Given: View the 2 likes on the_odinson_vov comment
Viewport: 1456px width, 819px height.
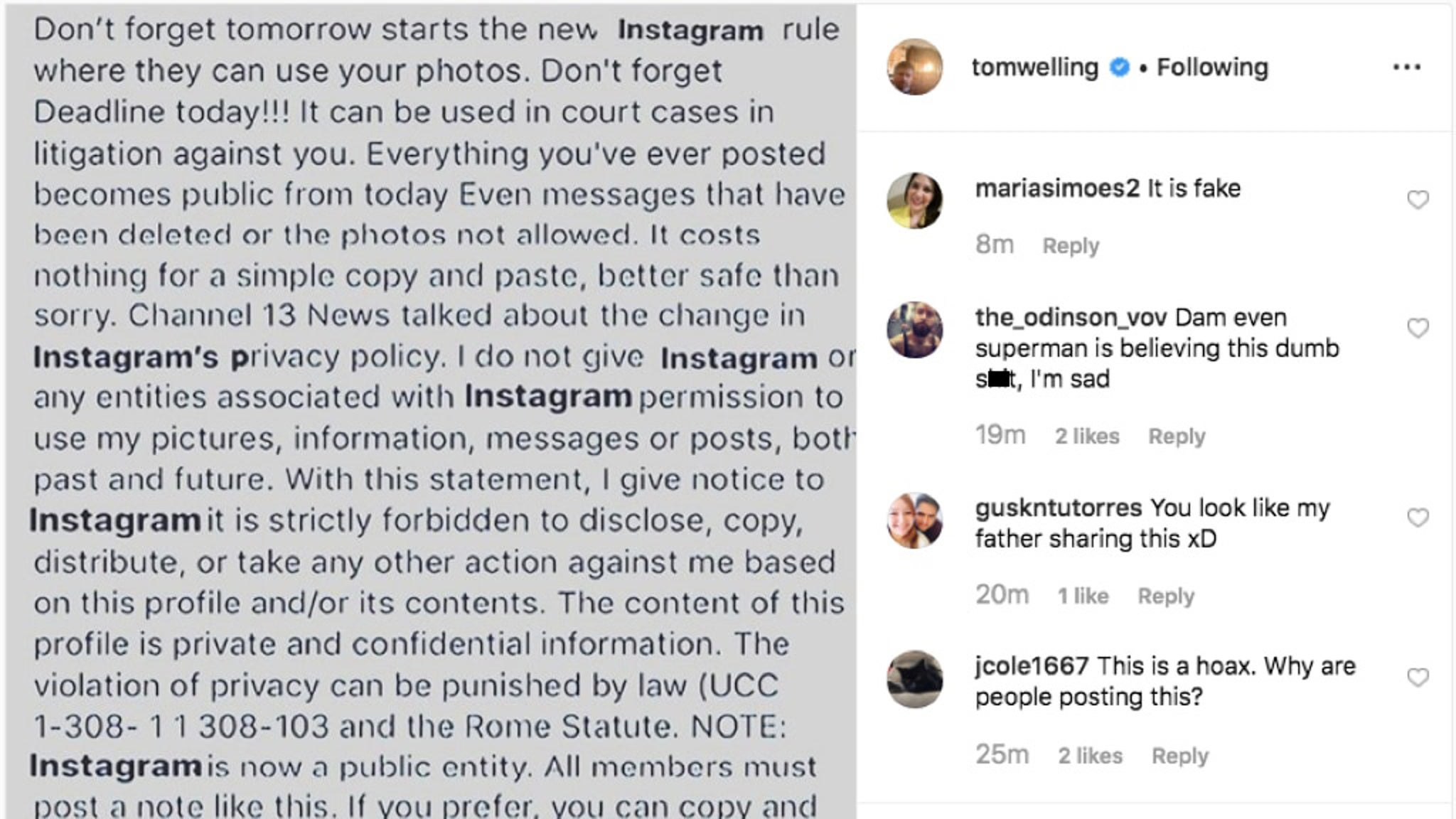Looking at the screenshot, I should pyautogui.click(x=1087, y=437).
